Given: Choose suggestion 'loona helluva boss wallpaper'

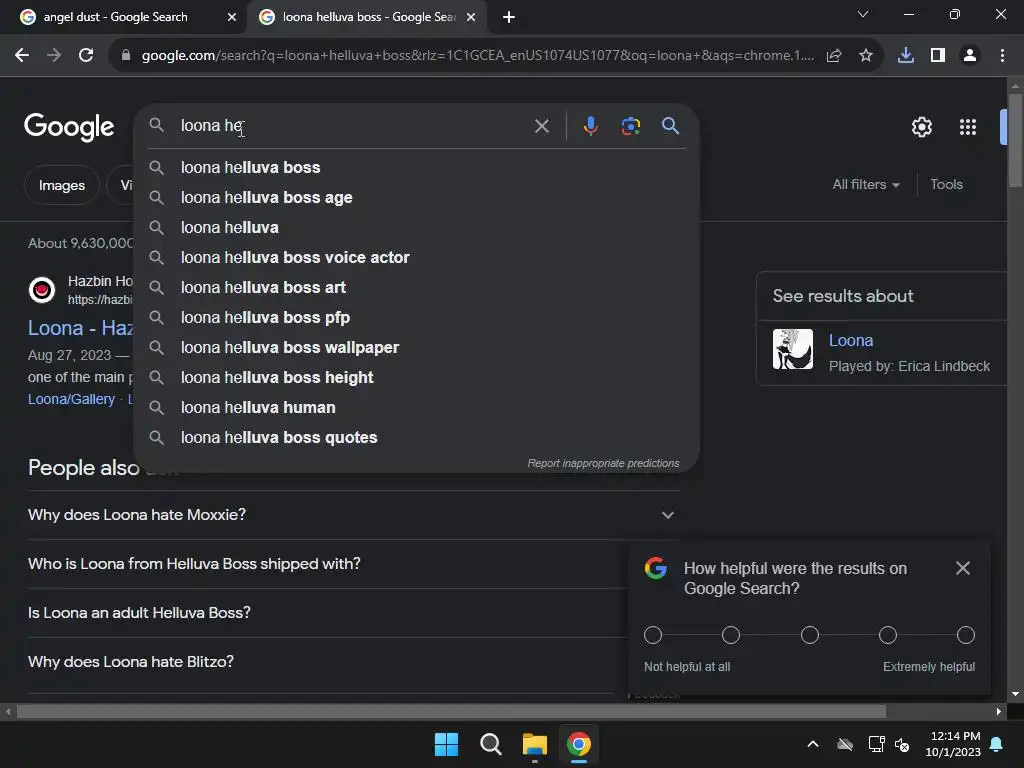Looking at the screenshot, I should click(416, 348).
